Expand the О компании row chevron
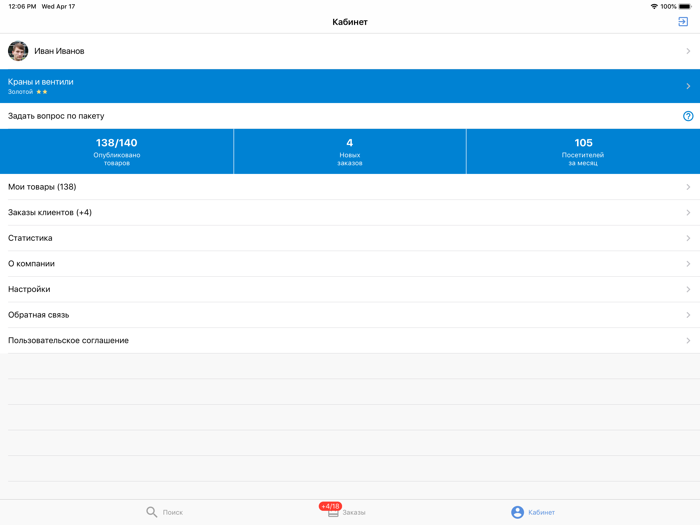The width and height of the screenshot is (700, 525). [688, 264]
